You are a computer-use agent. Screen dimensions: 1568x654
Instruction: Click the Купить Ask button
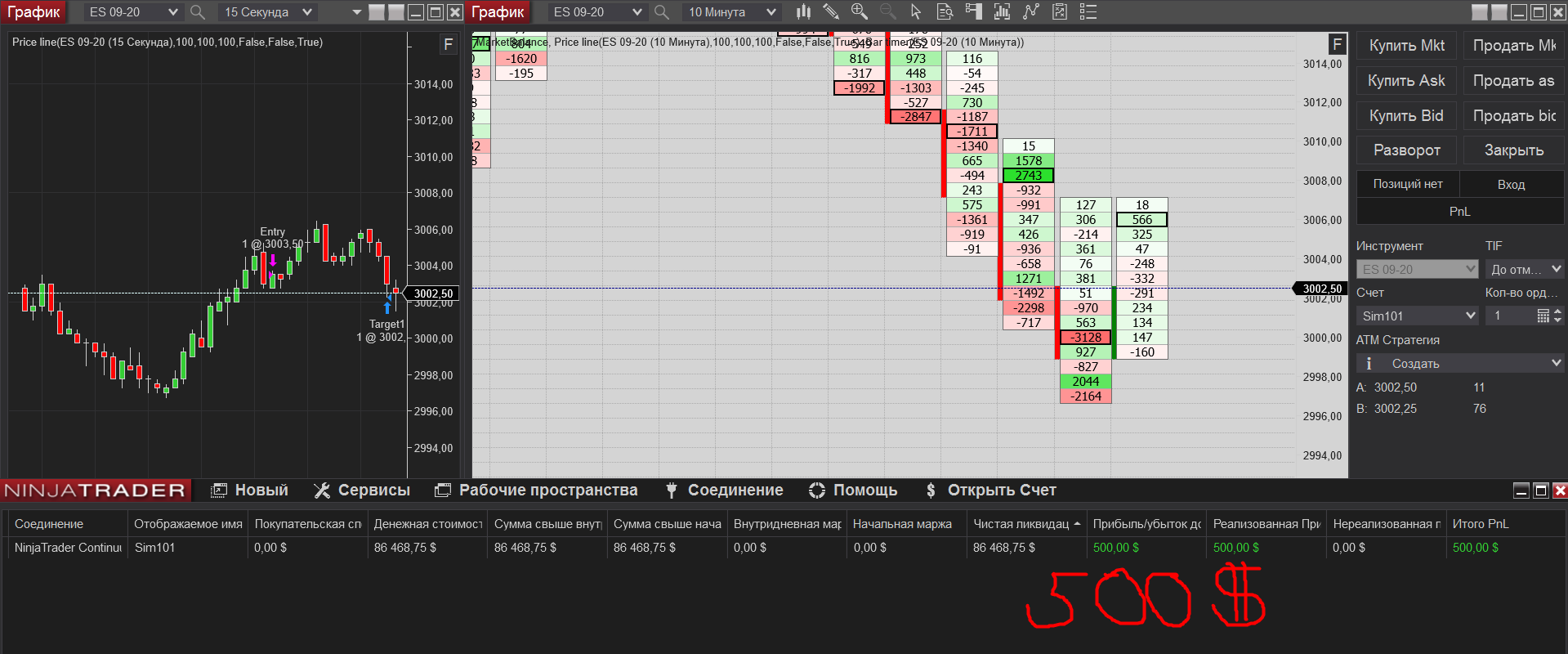[1407, 81]
